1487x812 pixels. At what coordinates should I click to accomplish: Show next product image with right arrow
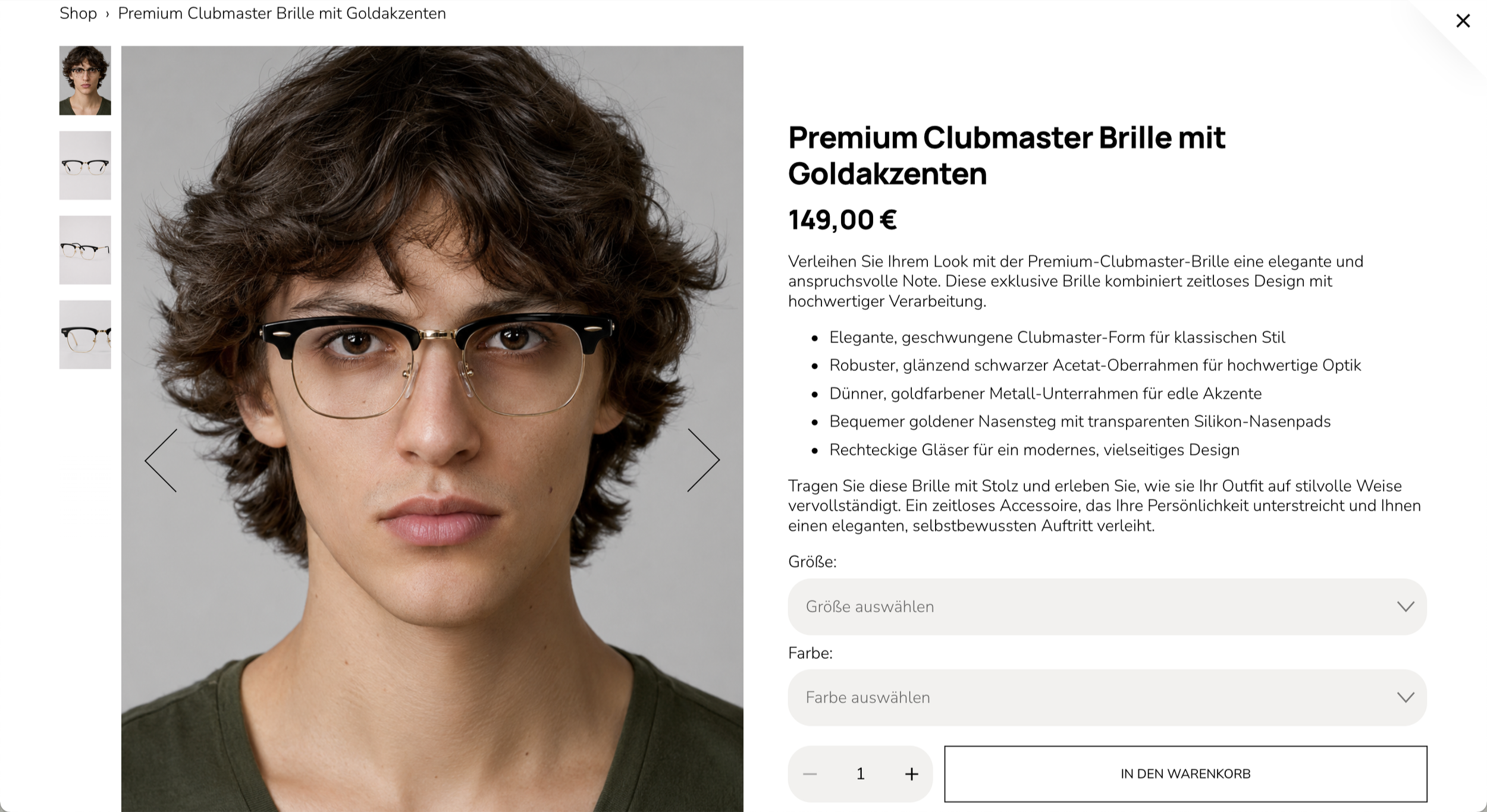click(x=704, y=460)
